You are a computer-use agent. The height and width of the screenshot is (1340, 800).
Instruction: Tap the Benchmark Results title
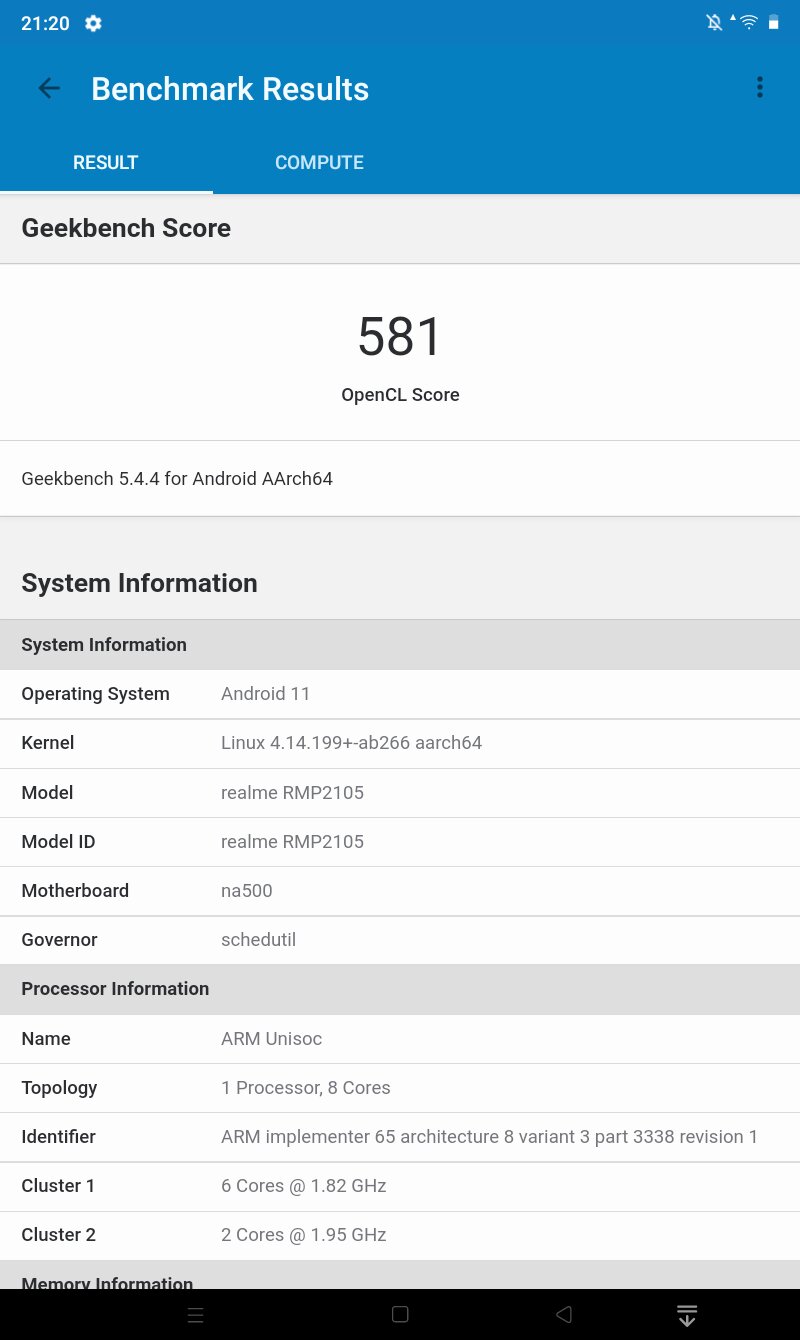point(230,89)
